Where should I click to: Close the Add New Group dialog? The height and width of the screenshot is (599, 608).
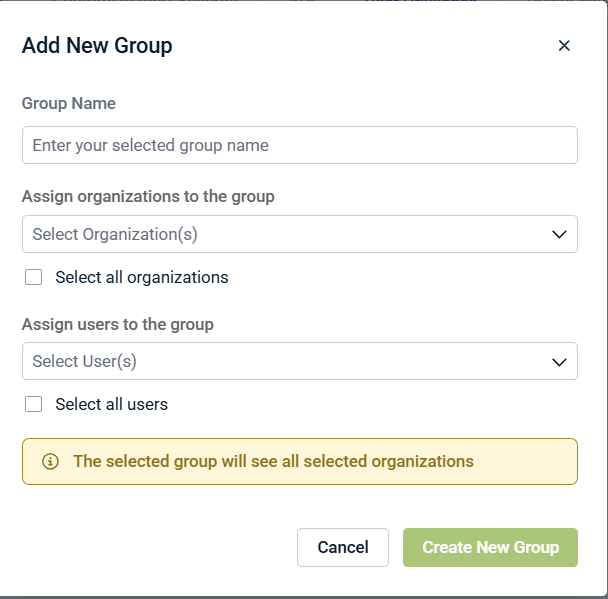[564, 45]
